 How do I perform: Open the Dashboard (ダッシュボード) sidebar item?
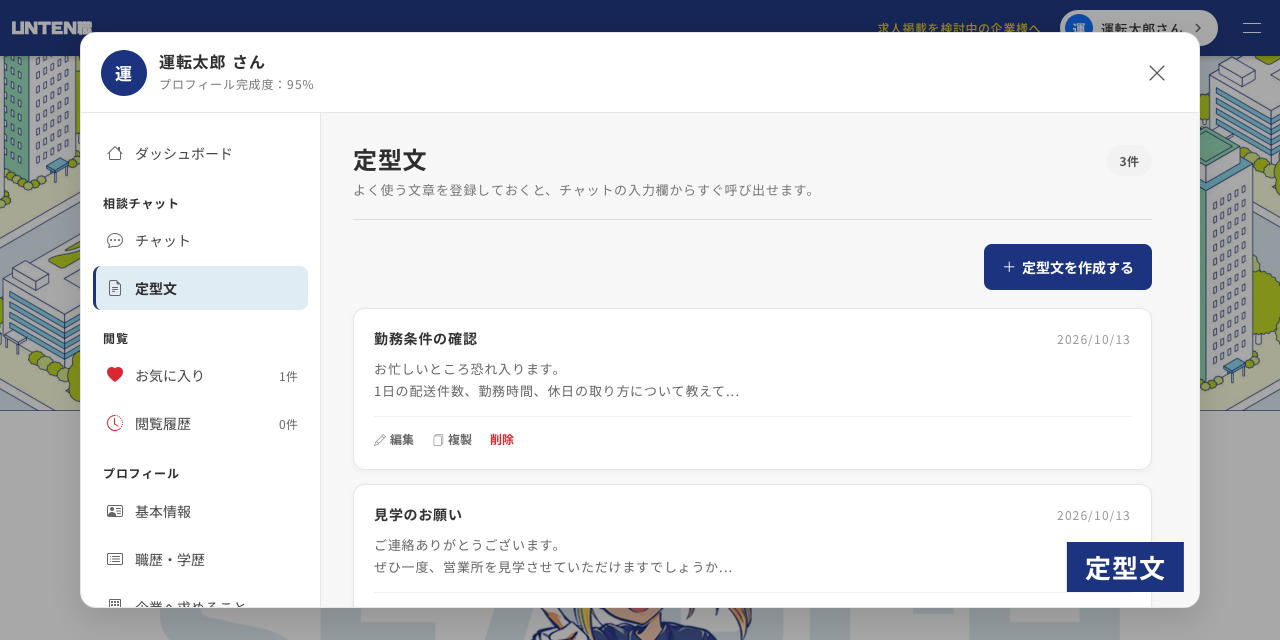(200, 153)
